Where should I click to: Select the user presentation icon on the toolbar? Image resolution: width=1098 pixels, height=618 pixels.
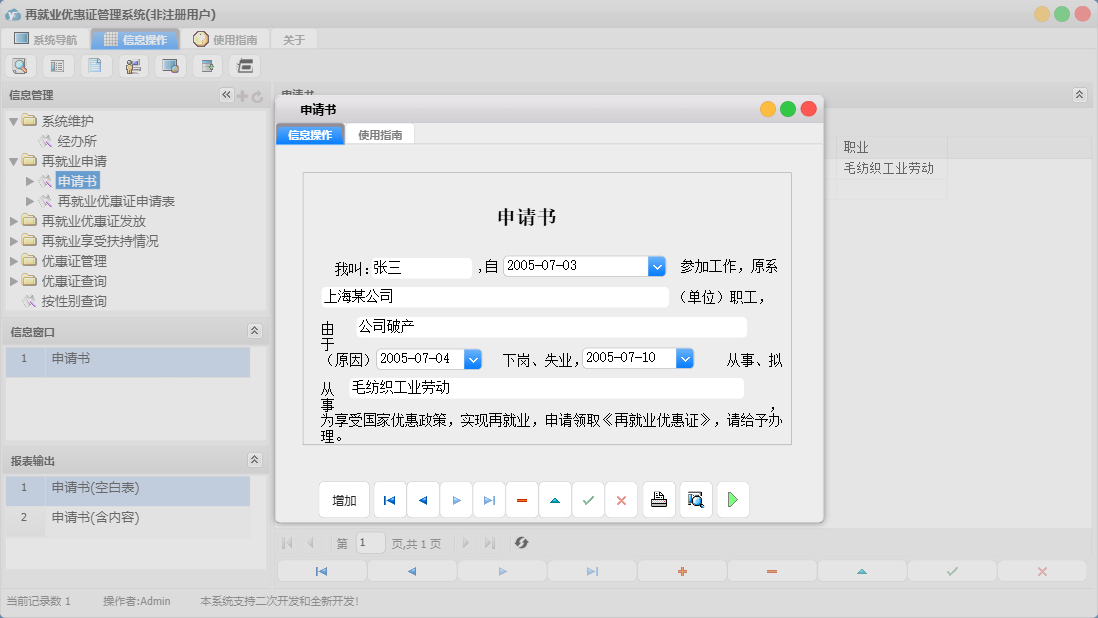click(133, 65)
